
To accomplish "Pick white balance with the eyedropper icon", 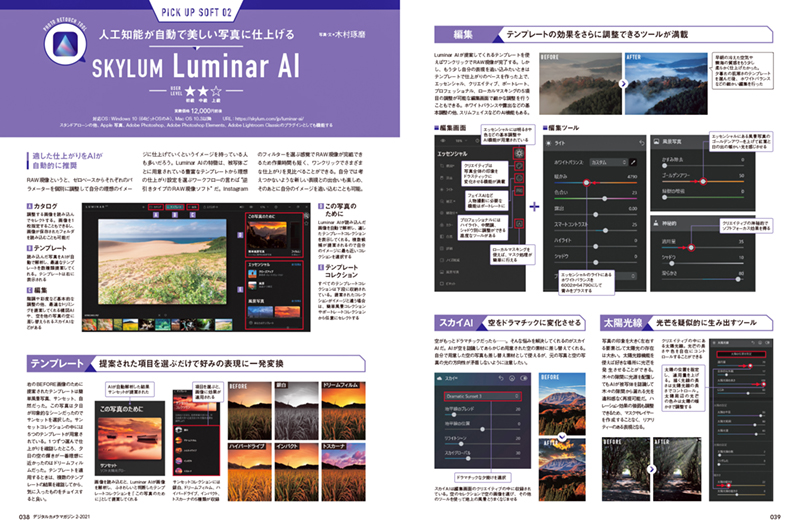I will pyautogui.click(x=633, y=162).
